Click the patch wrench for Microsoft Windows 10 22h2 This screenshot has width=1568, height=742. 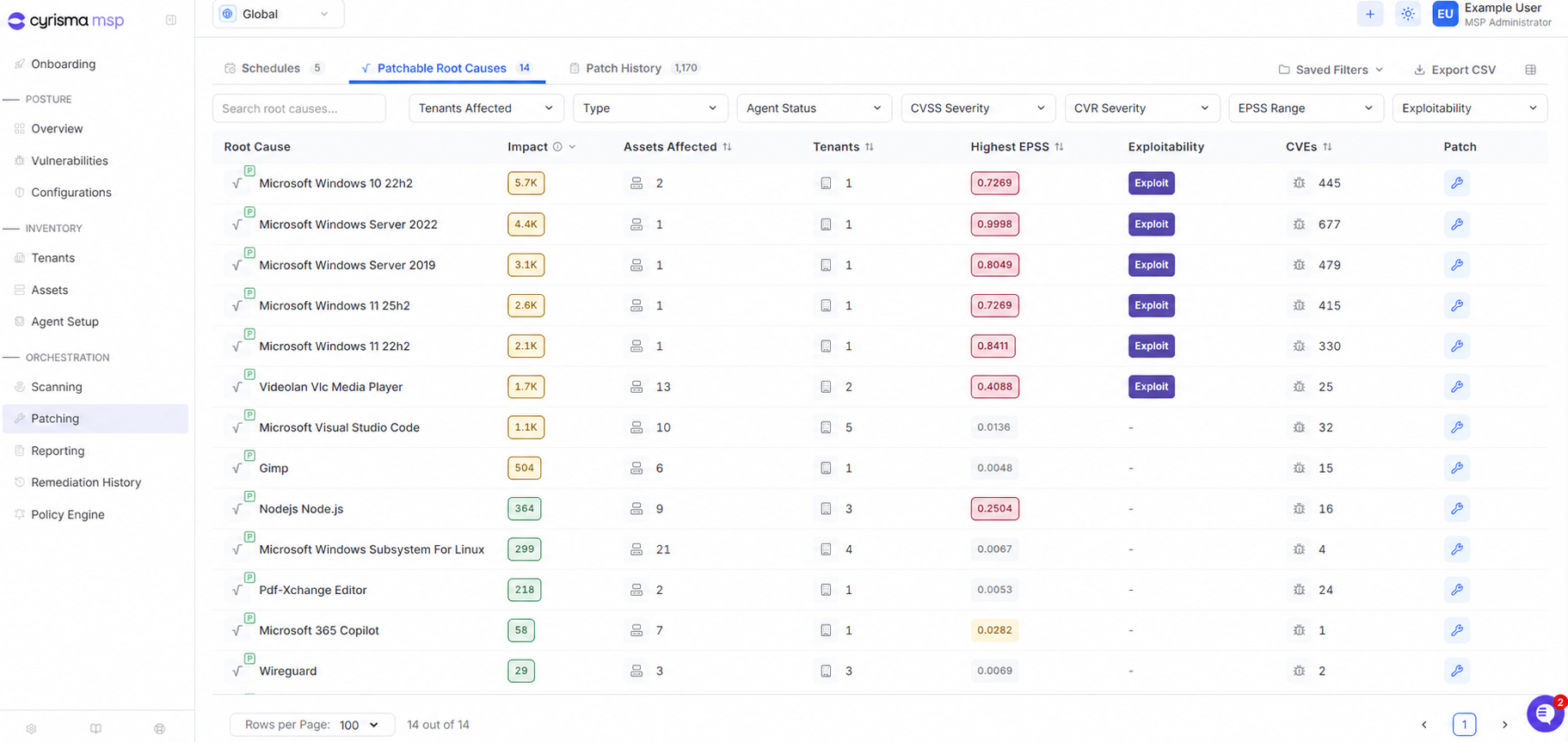1456,183
